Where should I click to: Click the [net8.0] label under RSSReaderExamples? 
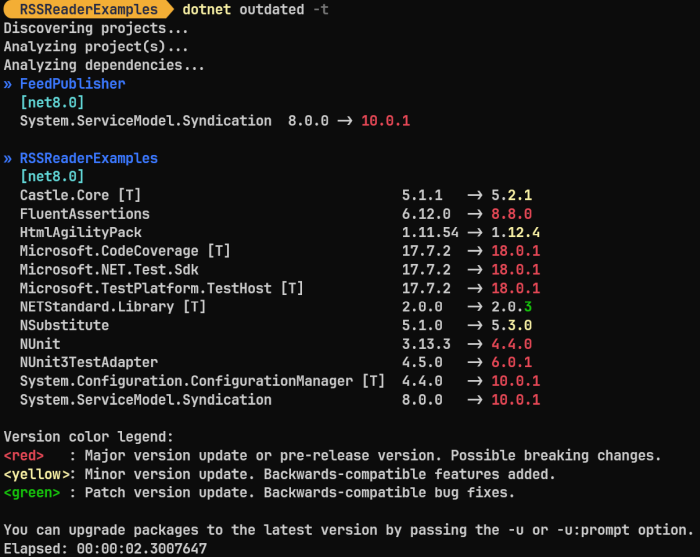click(52, 177)
